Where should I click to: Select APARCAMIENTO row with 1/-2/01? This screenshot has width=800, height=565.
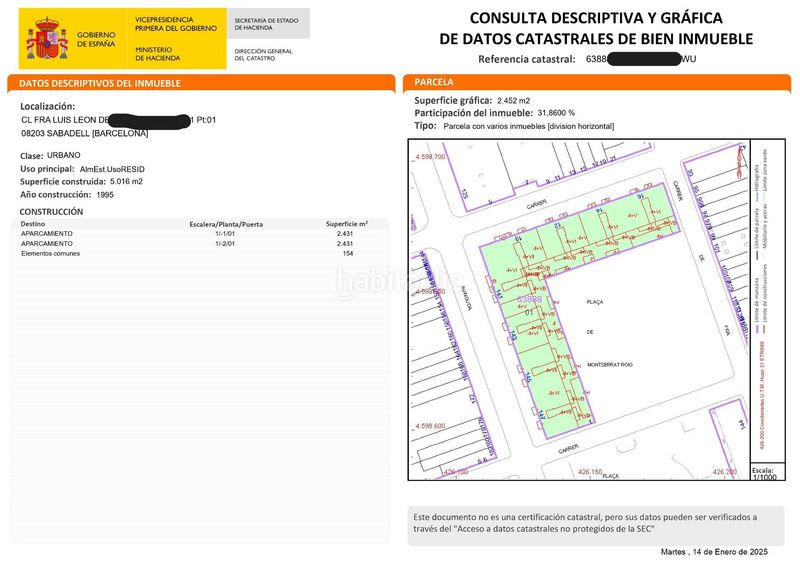coord(187,243)
